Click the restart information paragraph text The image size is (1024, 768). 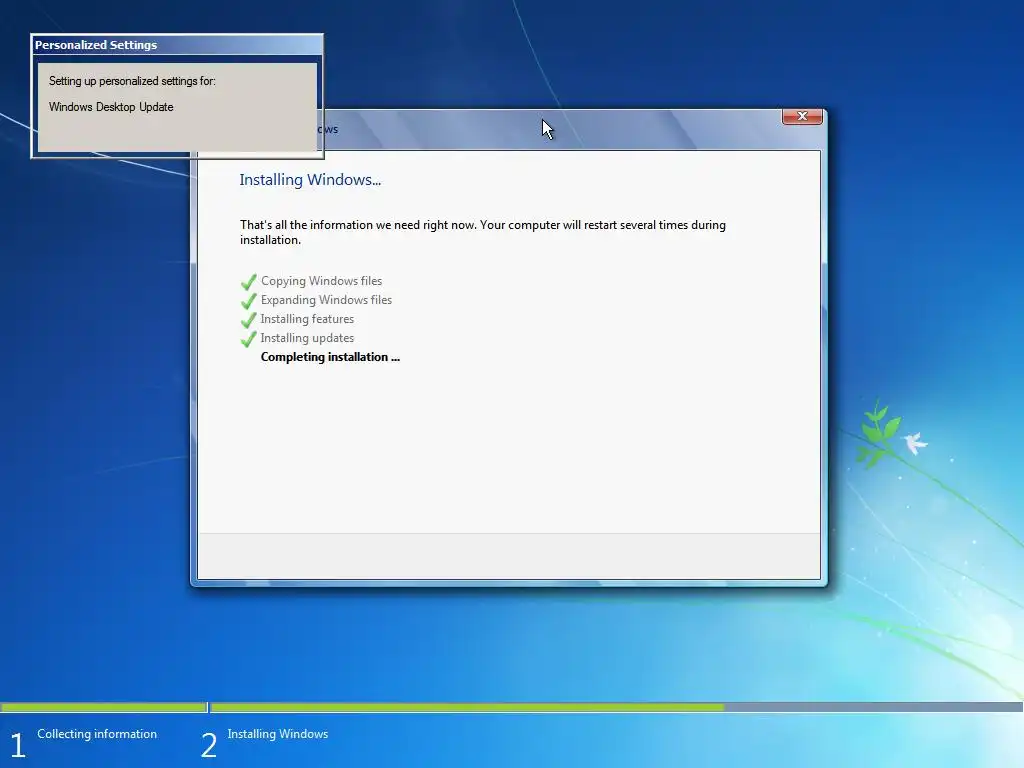483,232
